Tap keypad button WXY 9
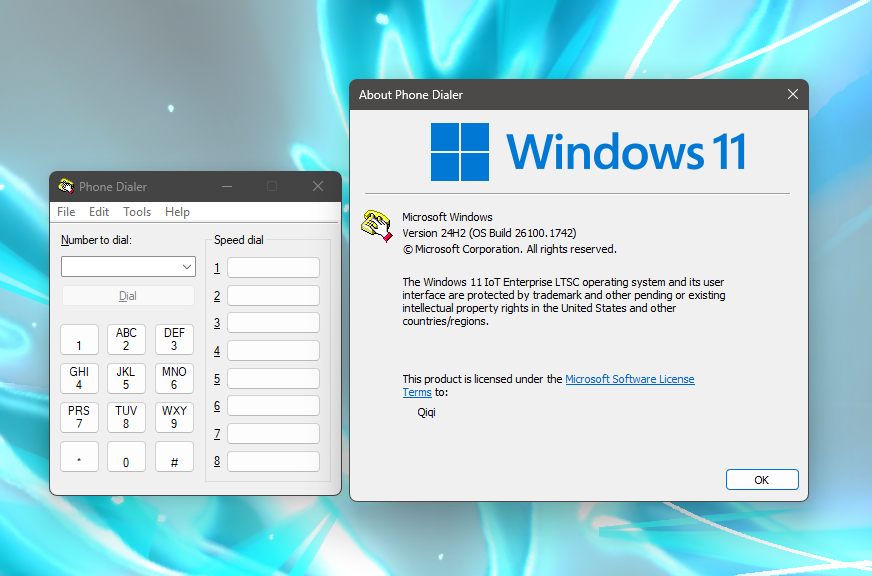The width and height of the screenshot is (872, 576). 174,417
